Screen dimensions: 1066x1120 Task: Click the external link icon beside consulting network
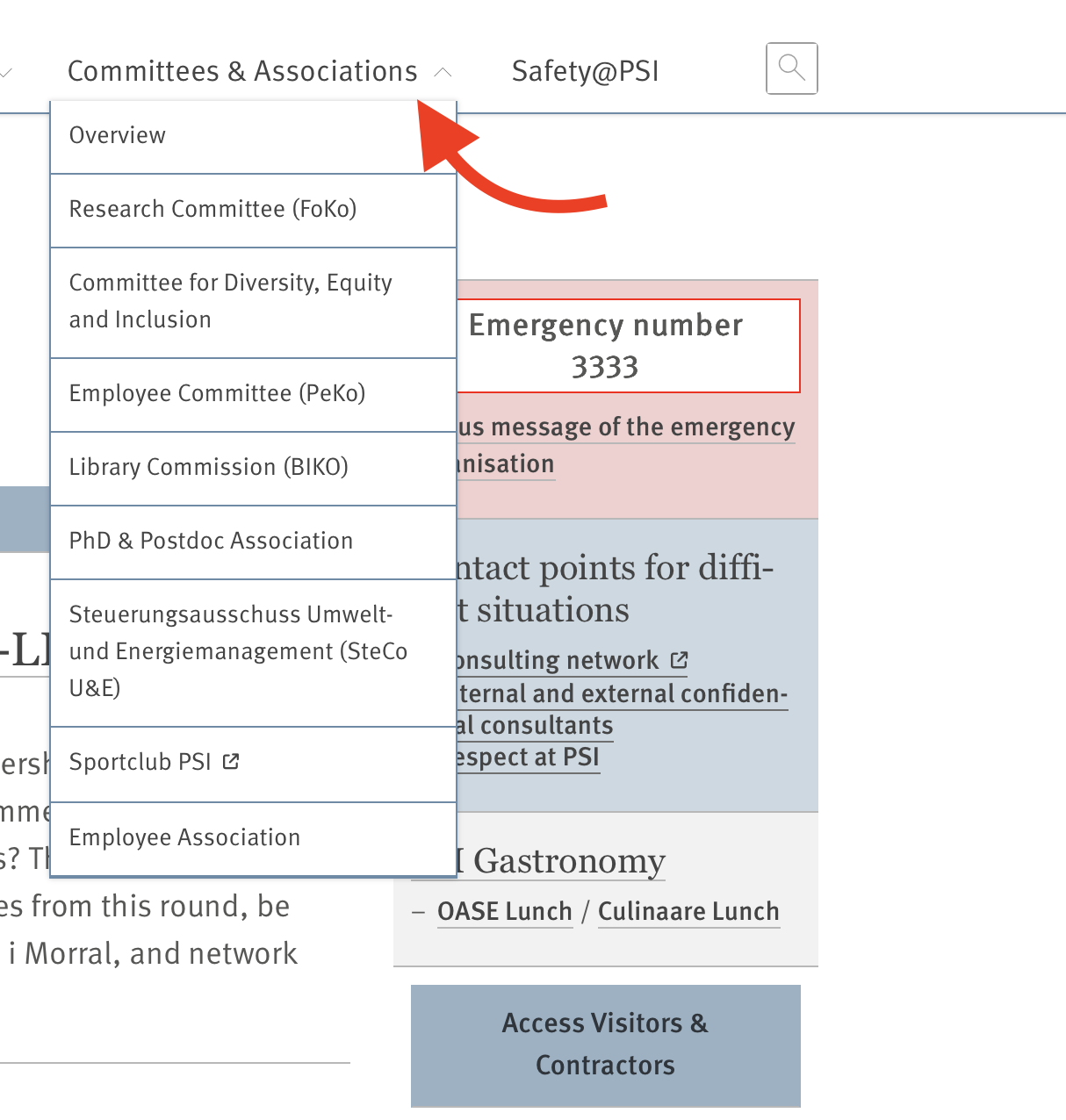pyautogui.click(x=679, y=660)
